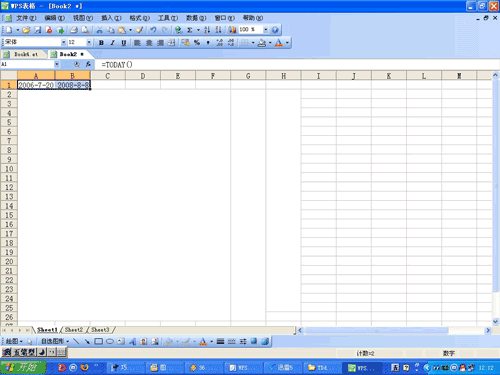Viewport: 500px width, 375px height.
Task: Align cell text left
Action: click(137, 42)
